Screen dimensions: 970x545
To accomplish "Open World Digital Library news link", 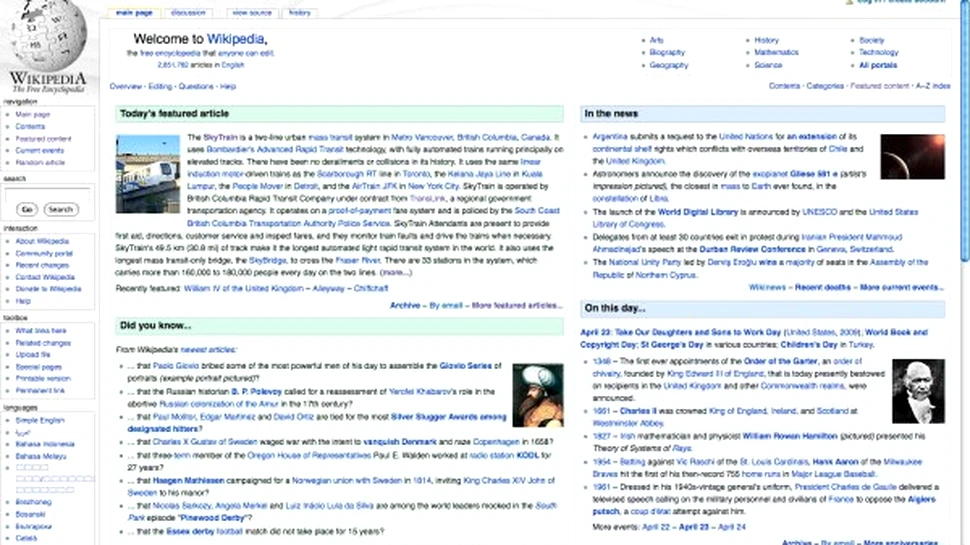I will click(698, 212).
